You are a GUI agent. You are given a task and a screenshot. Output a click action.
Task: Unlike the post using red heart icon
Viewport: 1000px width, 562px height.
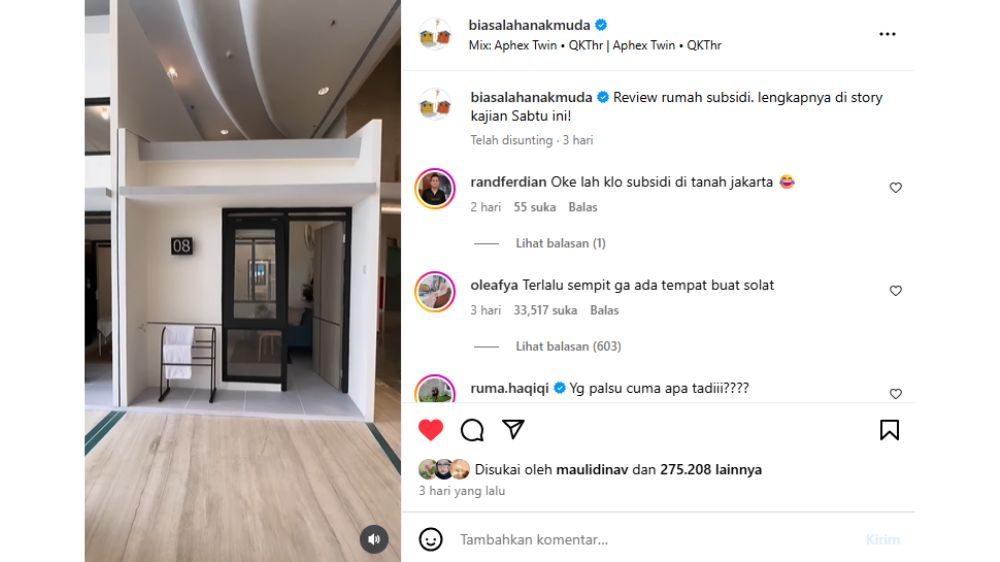pyautogui.click(x=430, y=429)
